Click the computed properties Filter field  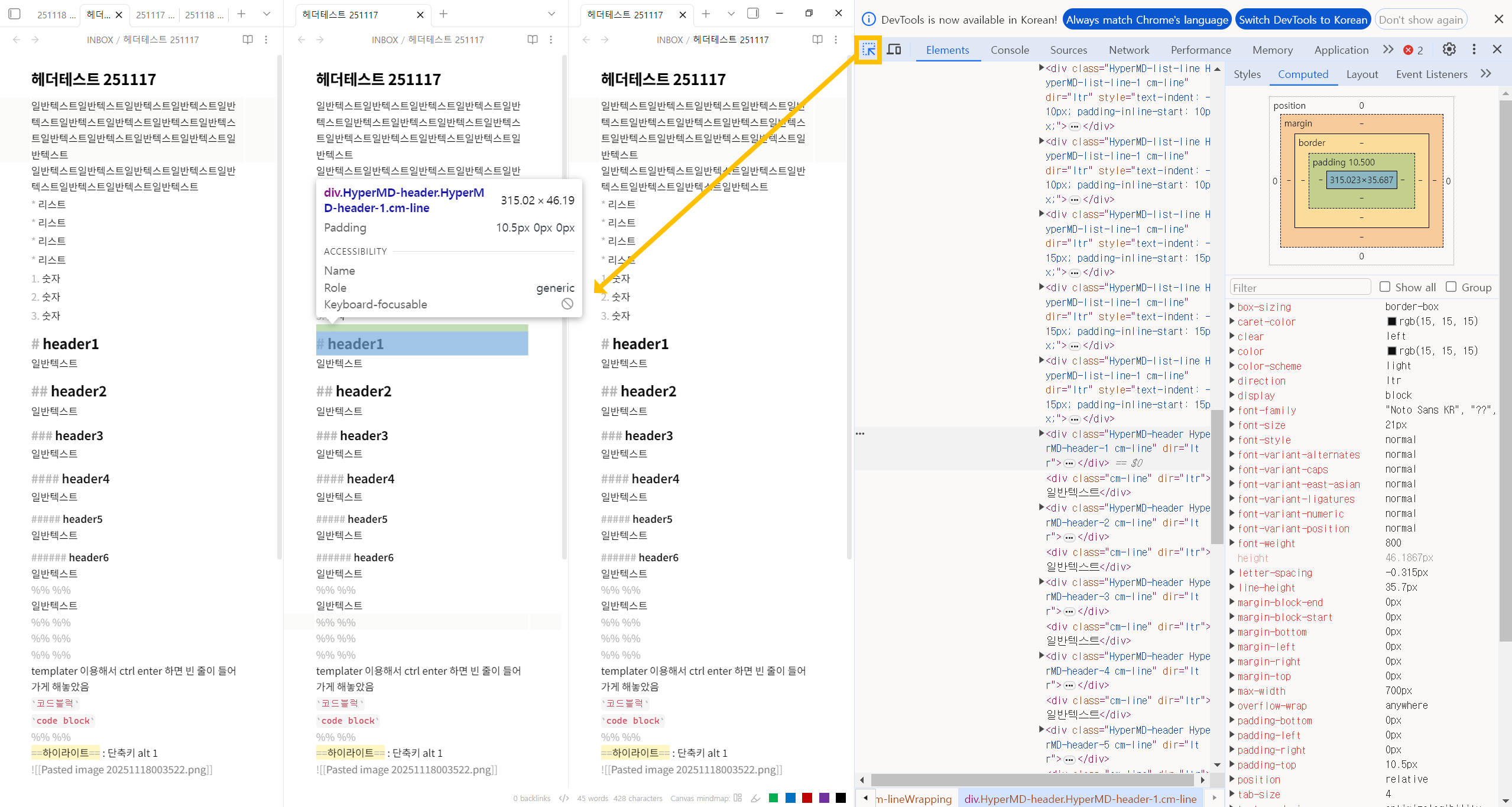point(1299,288)
